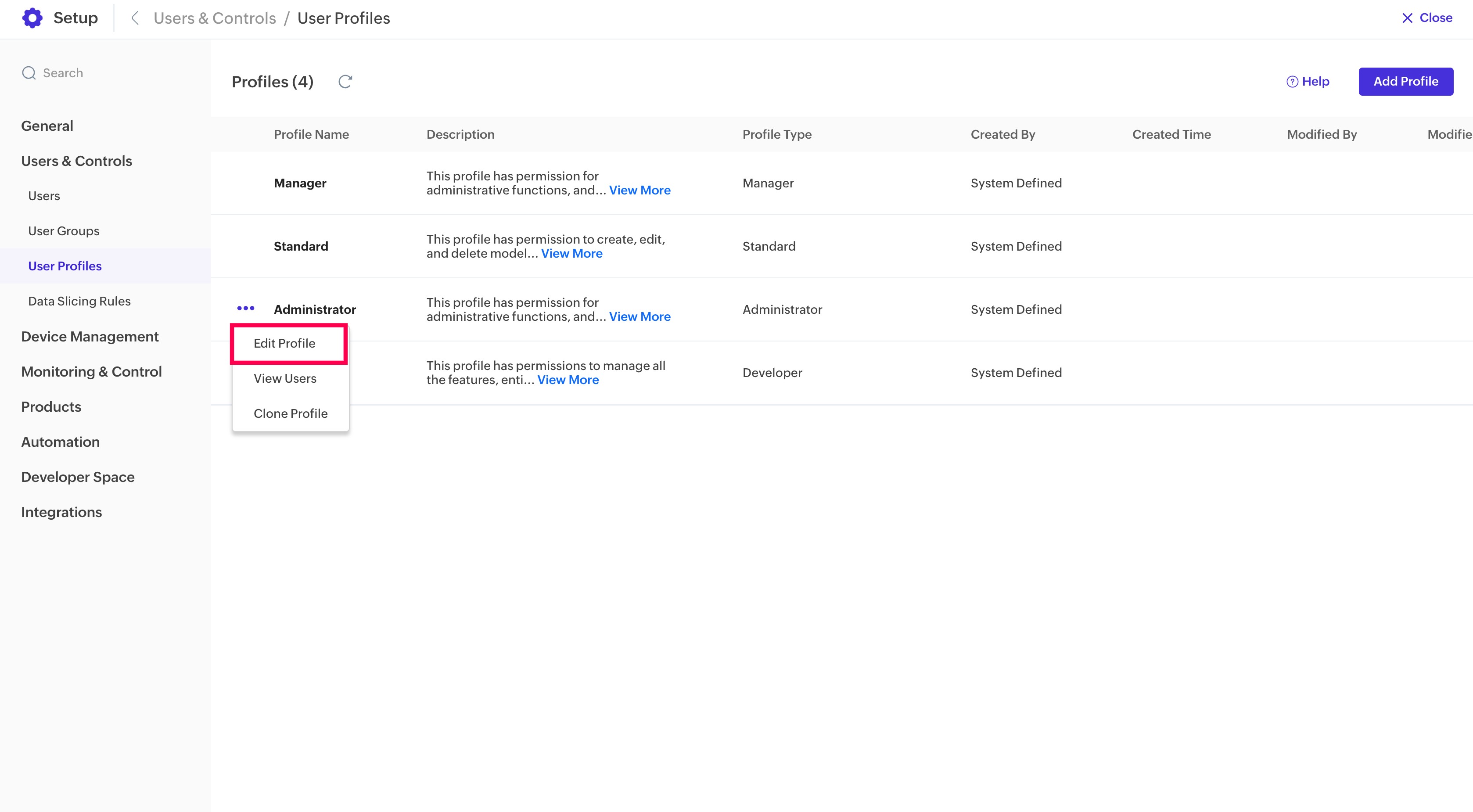The image size is (1473, 812).
Task: Click View More on Developer profile description
Action: coord(568,380)
